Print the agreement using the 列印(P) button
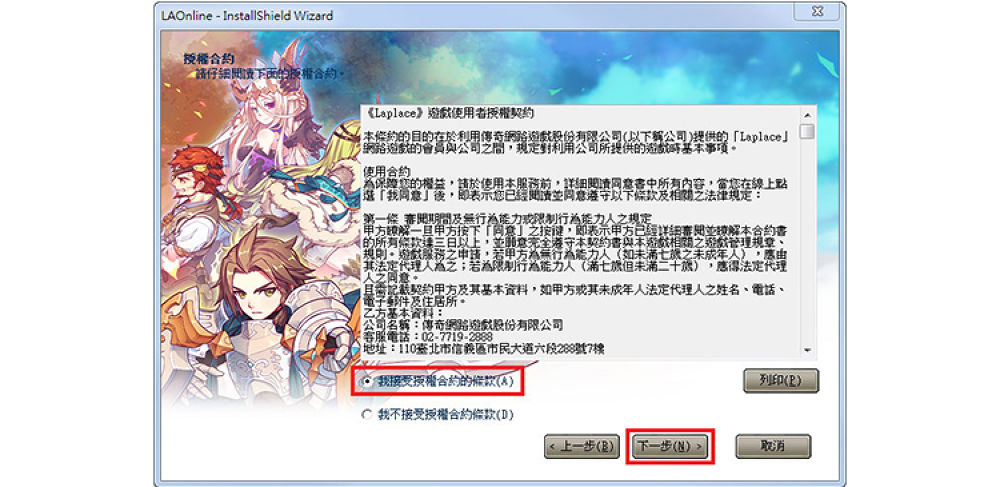The image size is (1000, 487). click(x=781, y=381)
